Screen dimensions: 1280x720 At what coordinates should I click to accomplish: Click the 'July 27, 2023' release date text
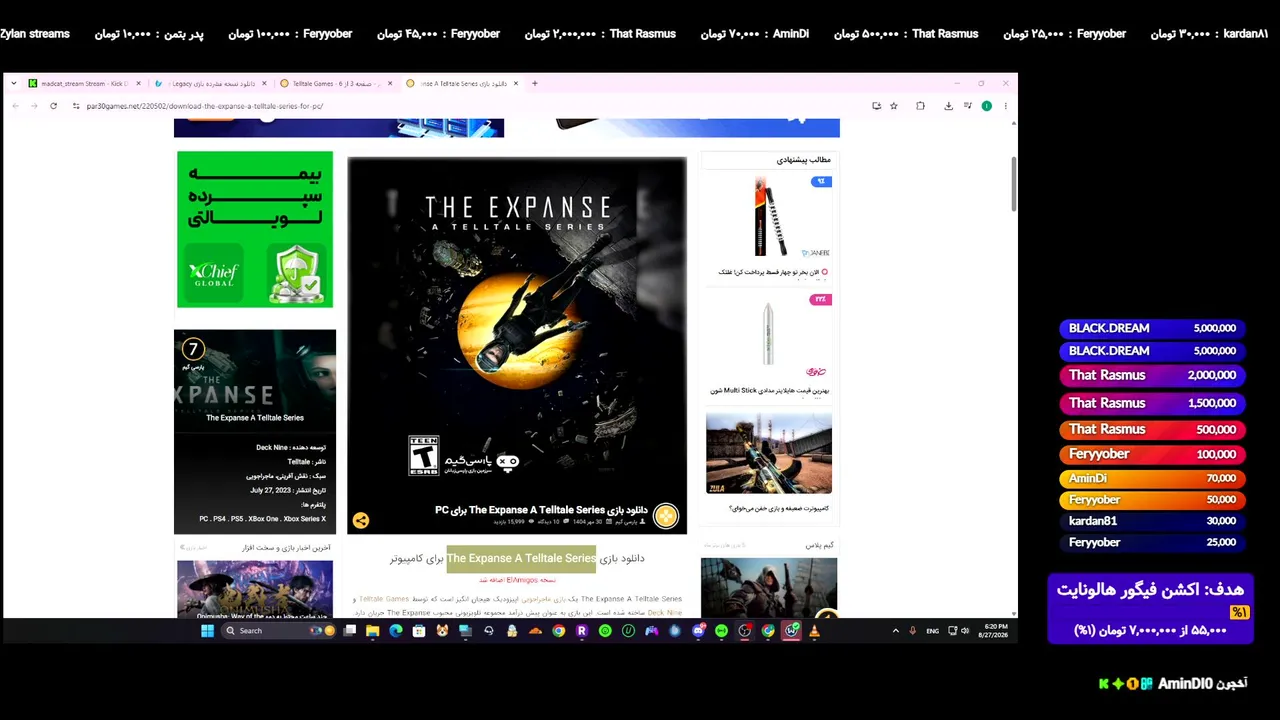click(x=270, y=490)
